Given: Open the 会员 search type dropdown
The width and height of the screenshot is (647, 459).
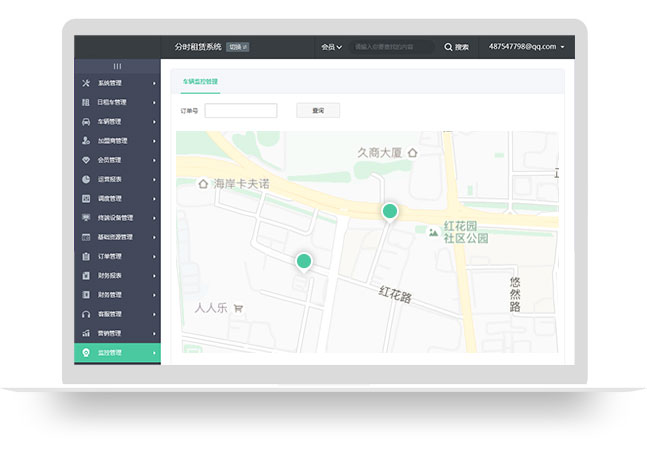Looking at the screenshot, I should [331, 47].
